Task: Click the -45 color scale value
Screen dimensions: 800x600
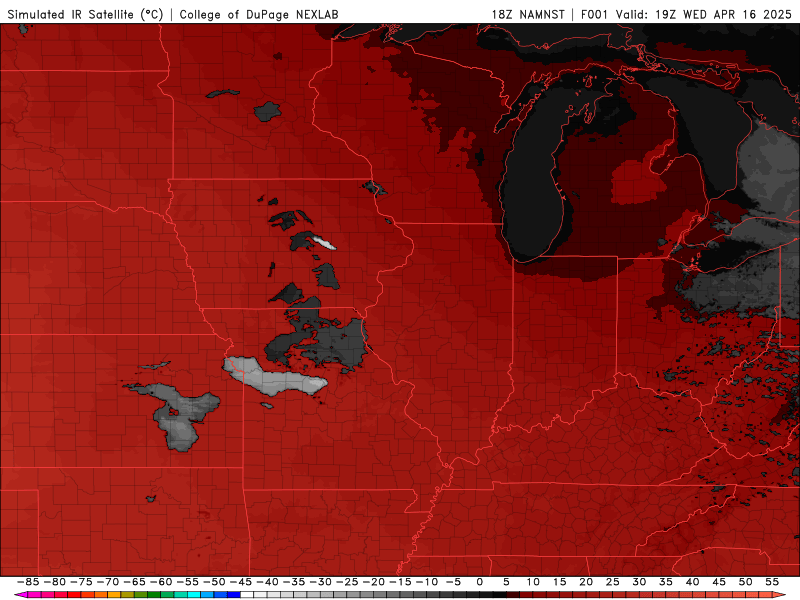Action: coord(240,582)
